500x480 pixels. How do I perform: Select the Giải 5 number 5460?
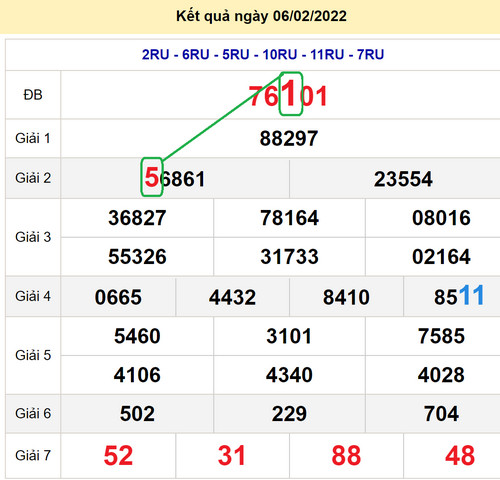(137, 336)
